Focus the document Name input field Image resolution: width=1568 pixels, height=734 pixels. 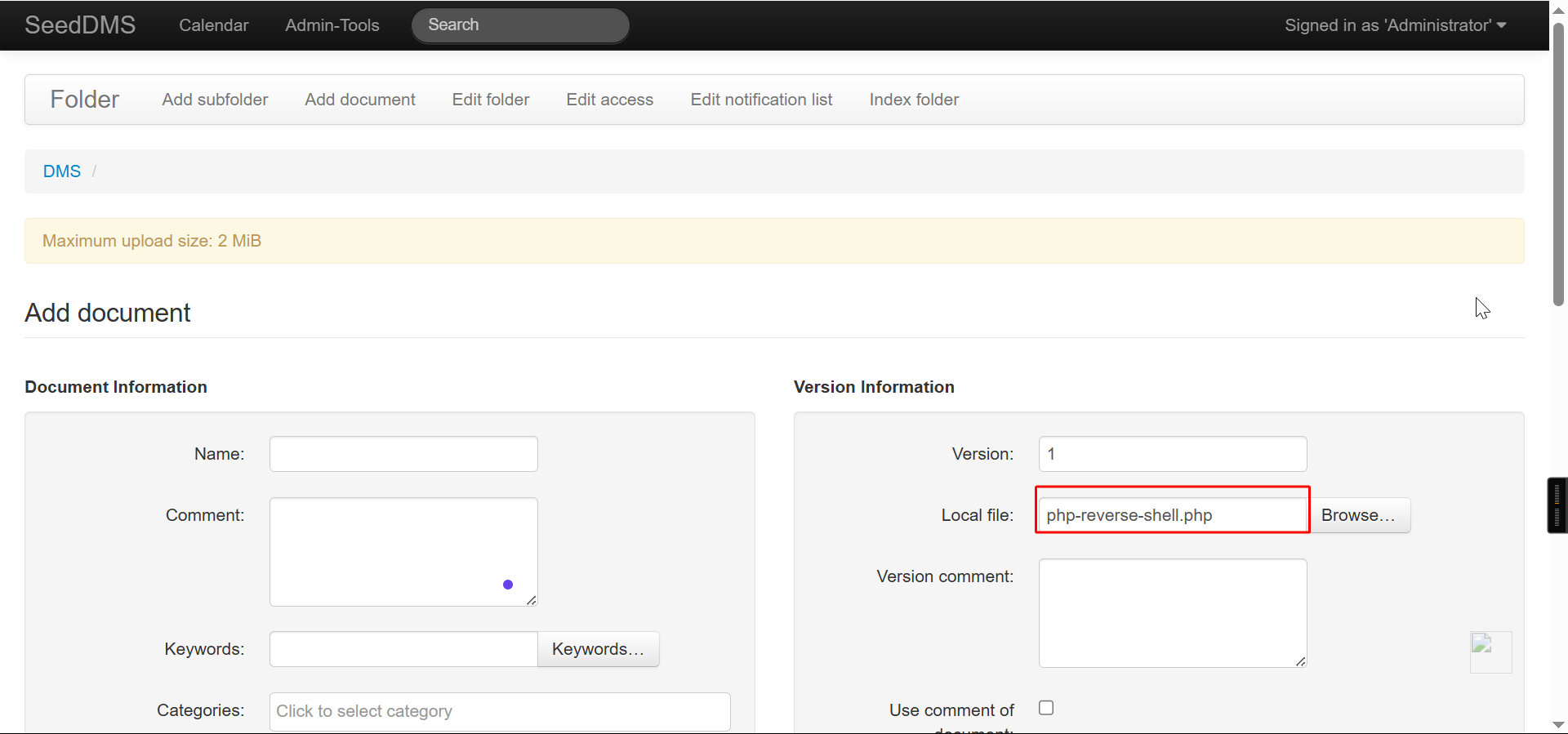coord(403,454)
